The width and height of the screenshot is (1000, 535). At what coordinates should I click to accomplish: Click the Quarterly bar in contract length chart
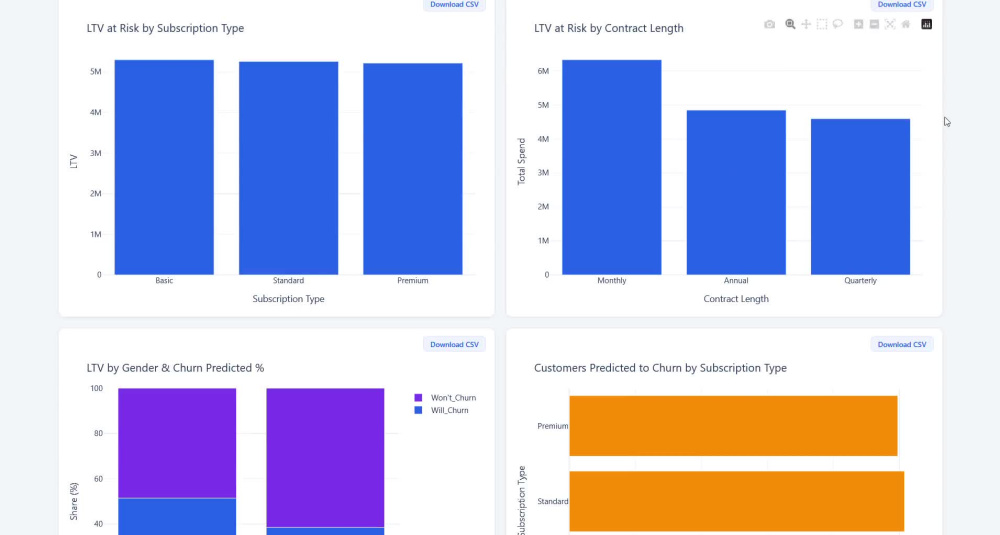click(860, 197)
